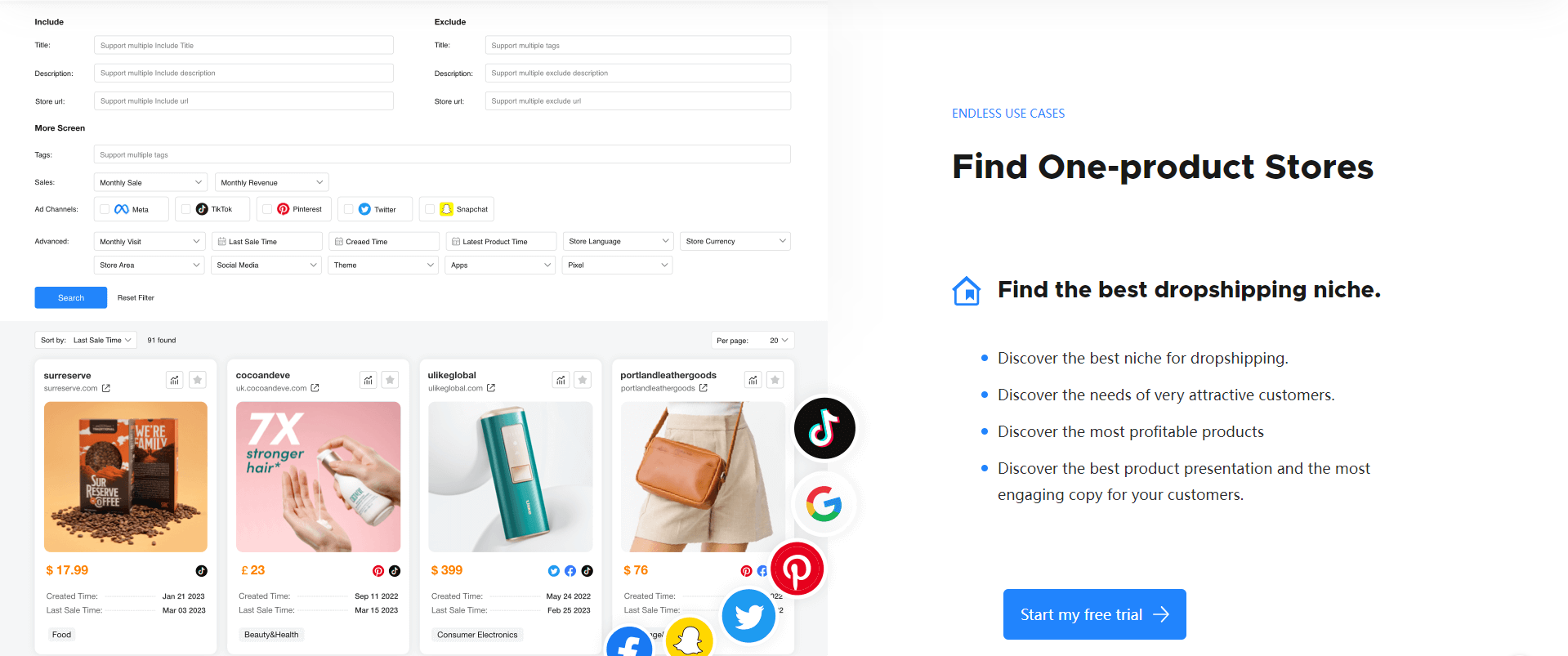This screenshot has height=656, width=1568.
Task: Open the Sort by Last Sale Time dropdown
Action: (x=86, y=340)
